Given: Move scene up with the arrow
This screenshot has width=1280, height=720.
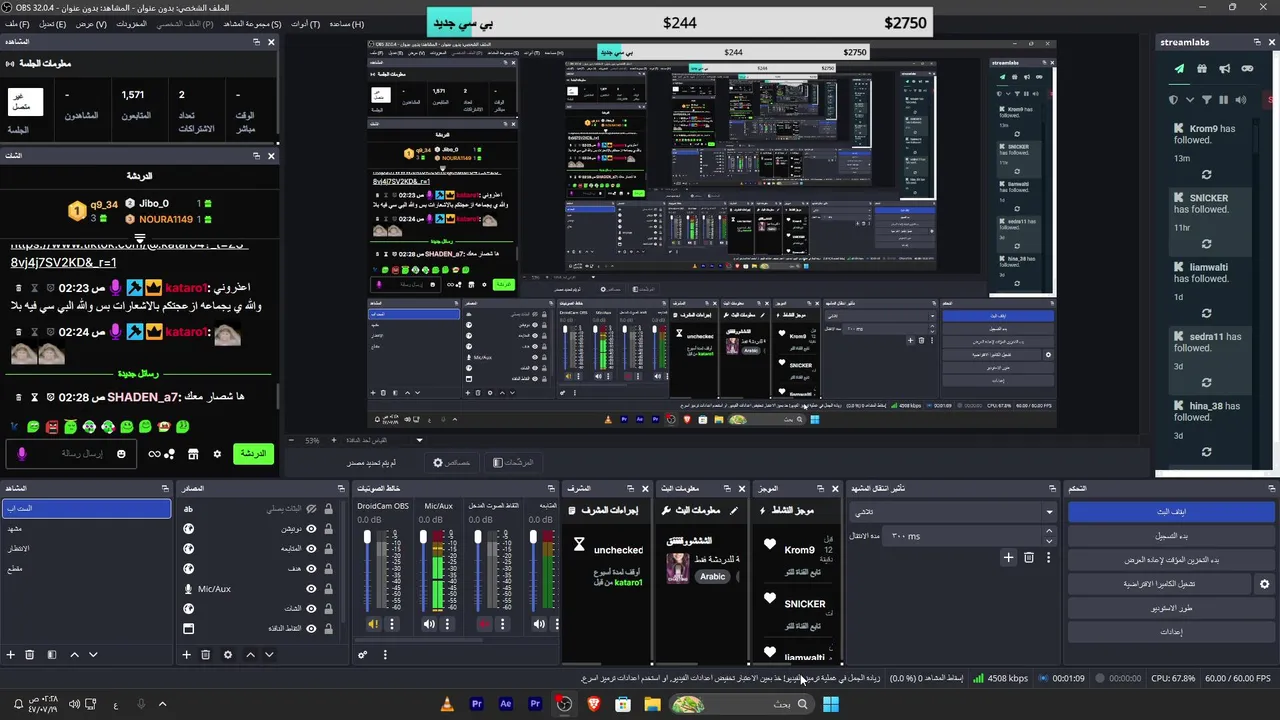Looking at the screenshot, I should (74, 655).
